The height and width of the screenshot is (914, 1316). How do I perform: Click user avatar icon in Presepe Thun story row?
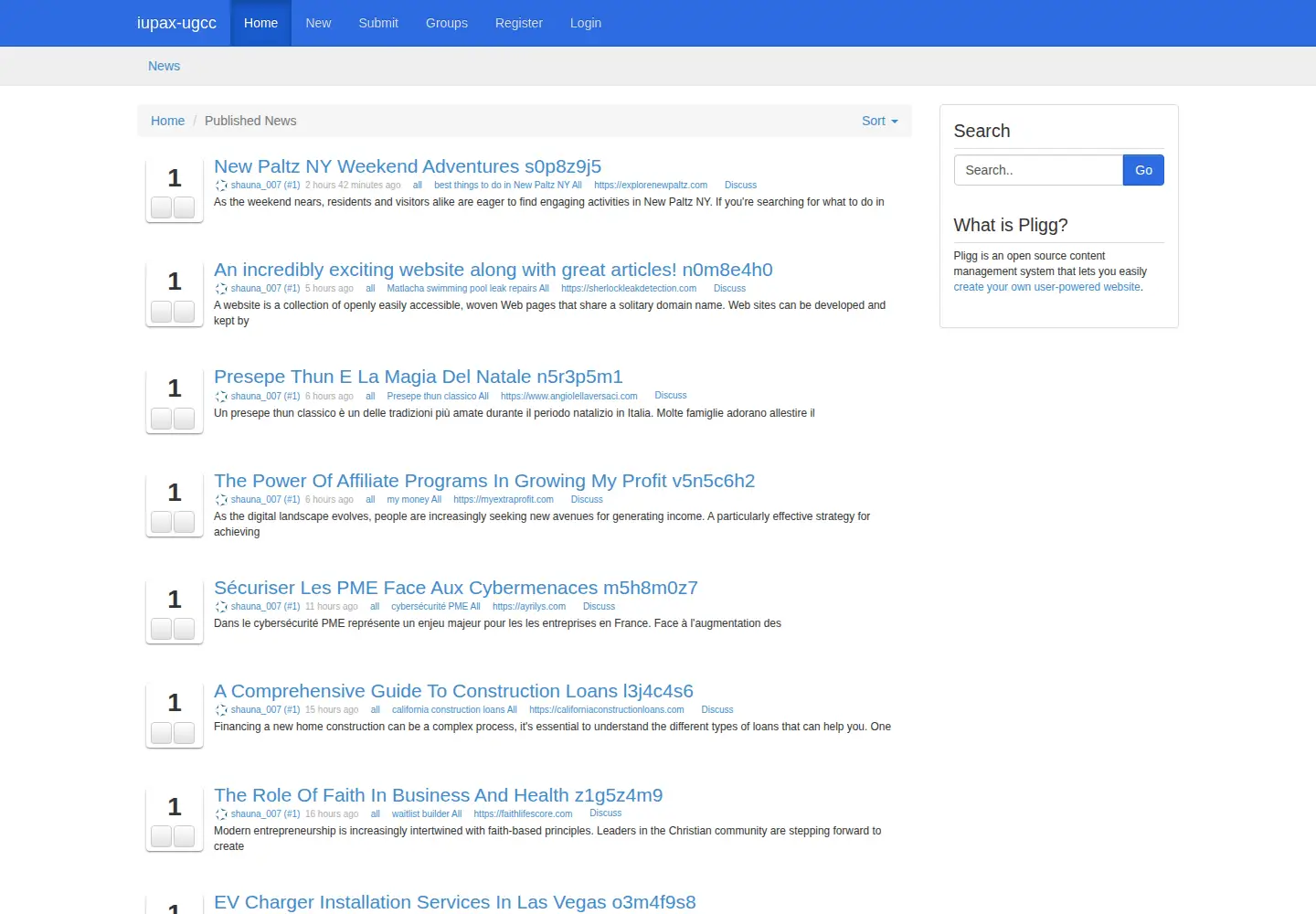click(x=221, y=397)
